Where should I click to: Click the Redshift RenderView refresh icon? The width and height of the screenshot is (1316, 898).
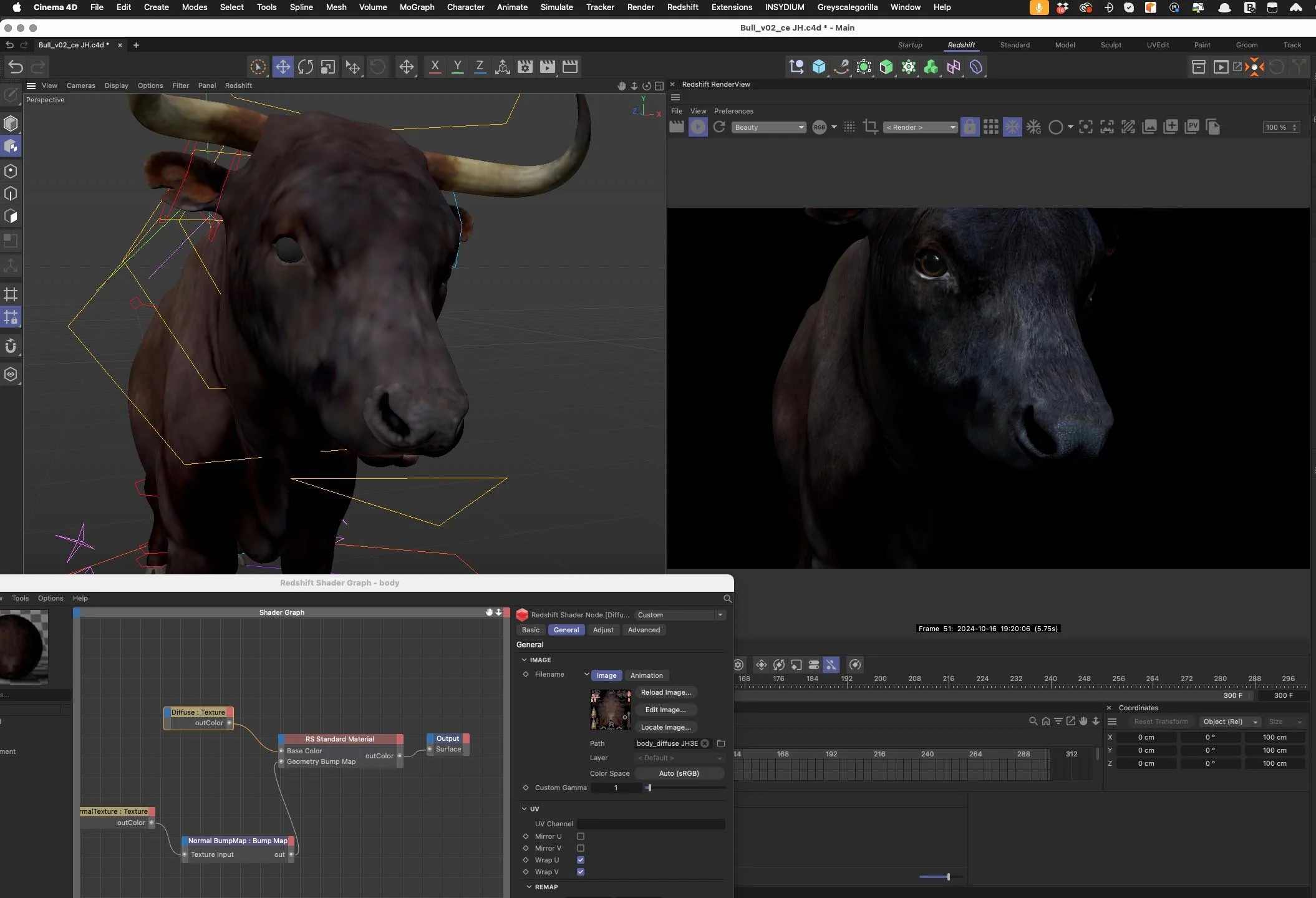click(719, 127)
